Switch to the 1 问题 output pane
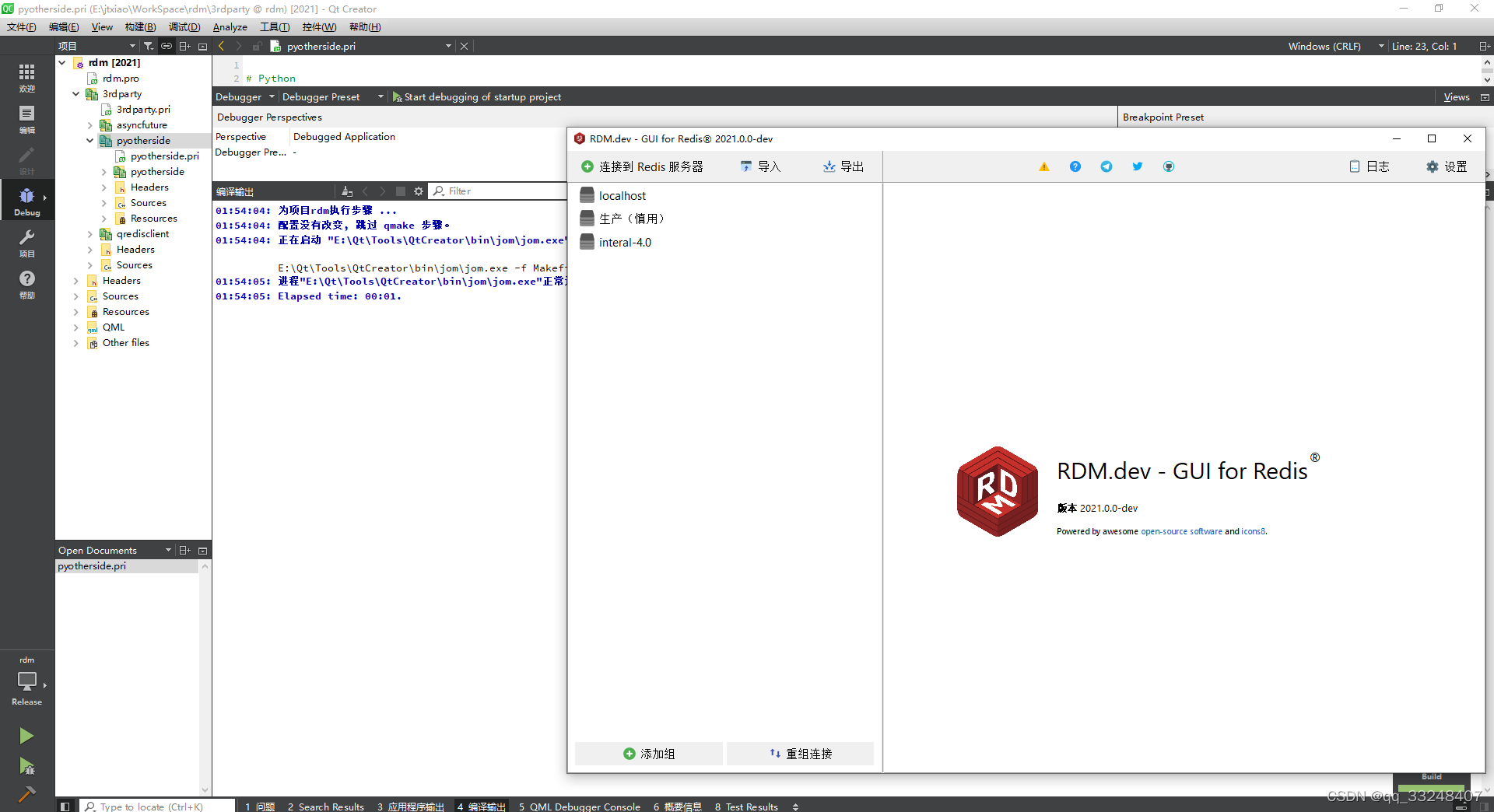1494x812 pixels. coord(260,807)
